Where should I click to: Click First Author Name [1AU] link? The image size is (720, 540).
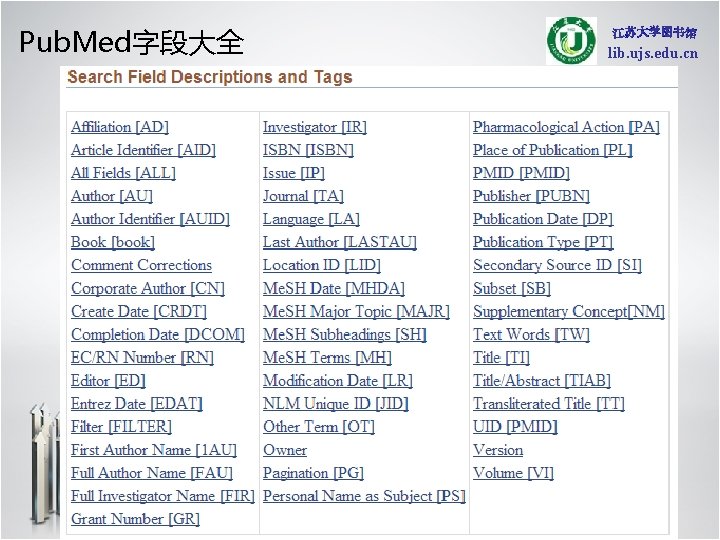[154, 450]
